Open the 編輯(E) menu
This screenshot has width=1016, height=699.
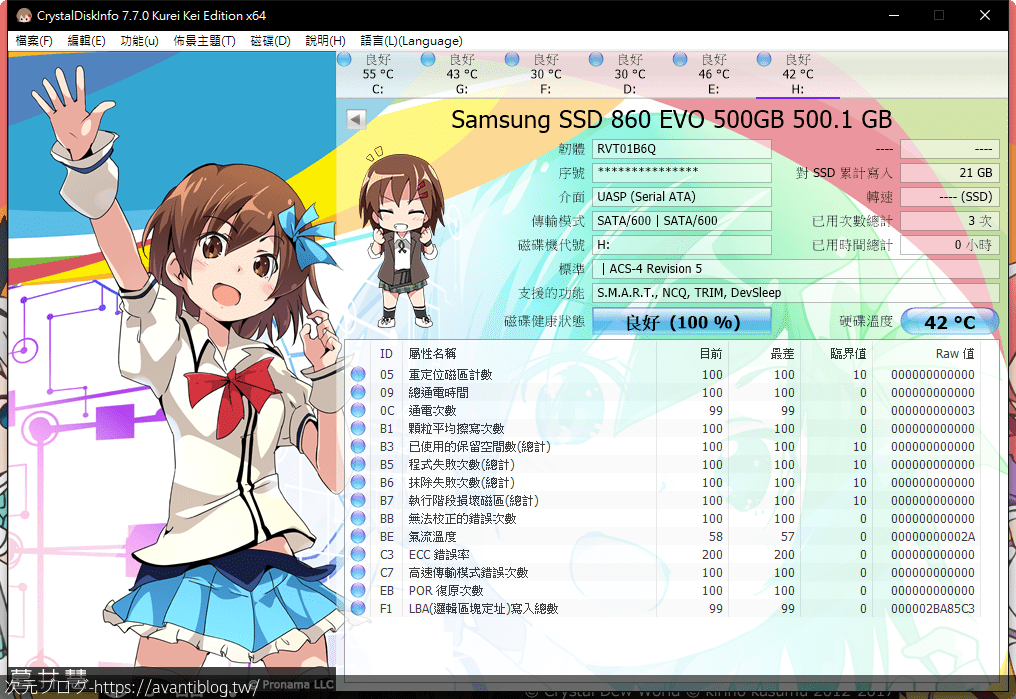click(86, 41)
